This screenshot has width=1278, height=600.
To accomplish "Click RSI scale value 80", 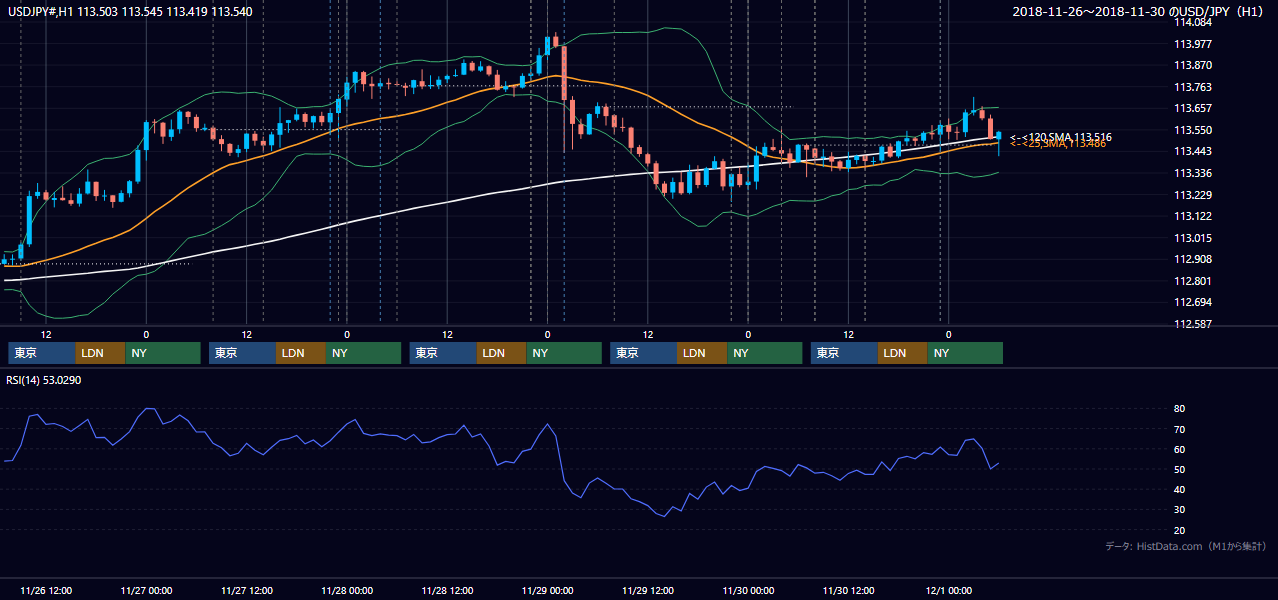I will [x=1180, y=409].
